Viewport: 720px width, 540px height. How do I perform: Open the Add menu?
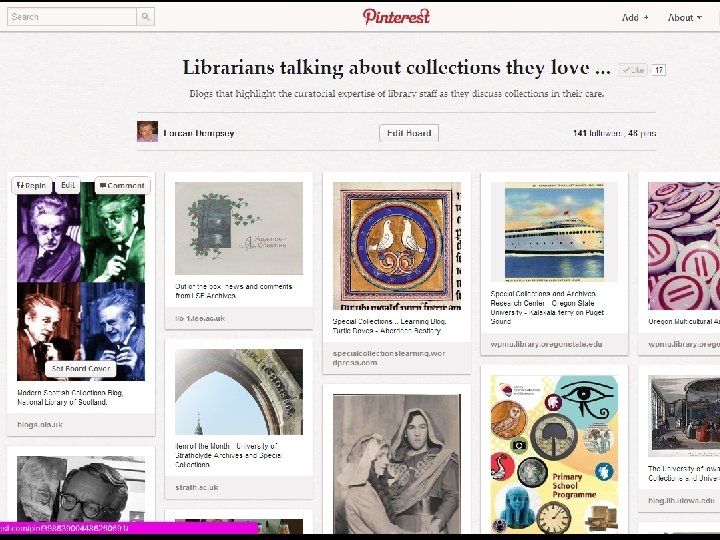point(635,17)
